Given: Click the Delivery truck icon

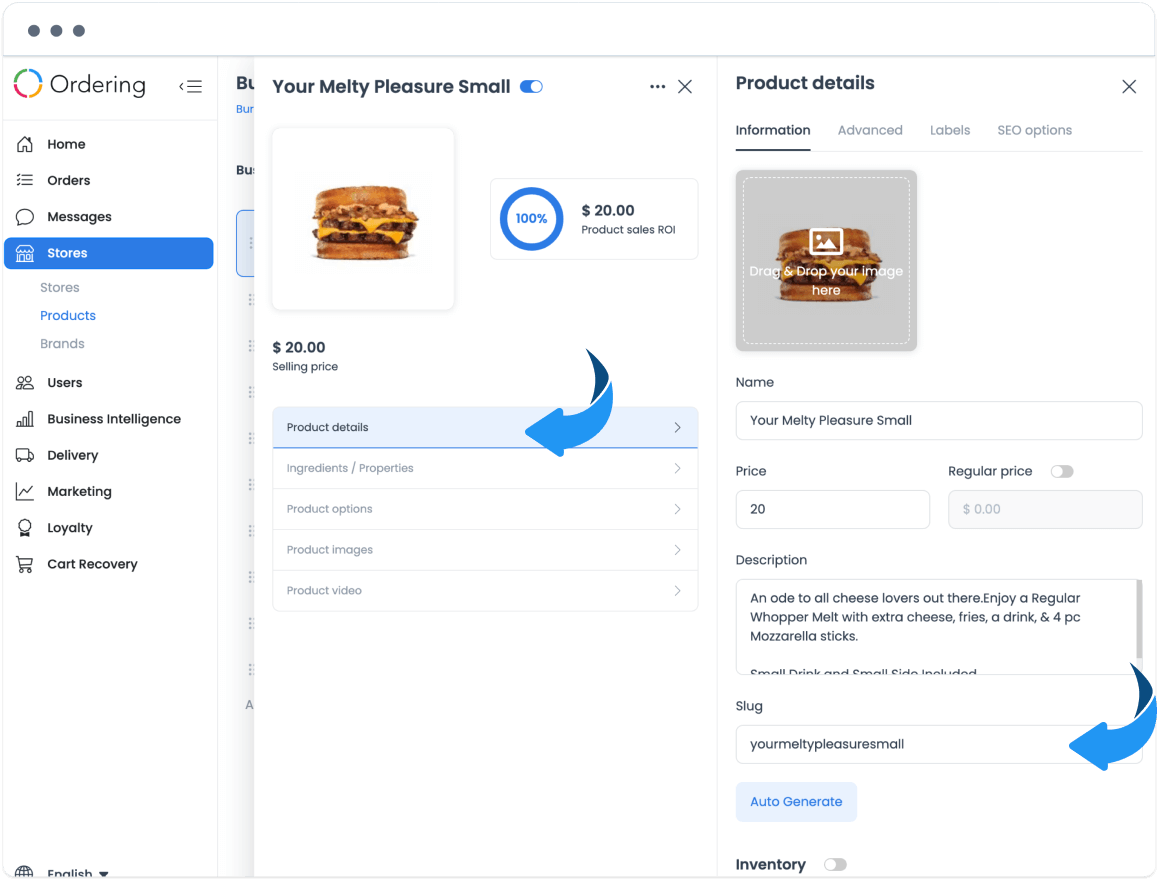Looking at the screenshot, I should 25,455.
